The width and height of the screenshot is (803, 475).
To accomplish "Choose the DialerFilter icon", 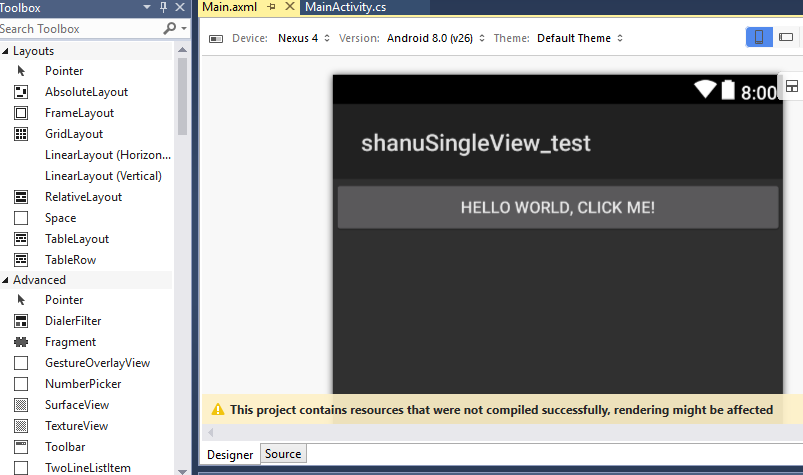I will [x=21, y=320].
